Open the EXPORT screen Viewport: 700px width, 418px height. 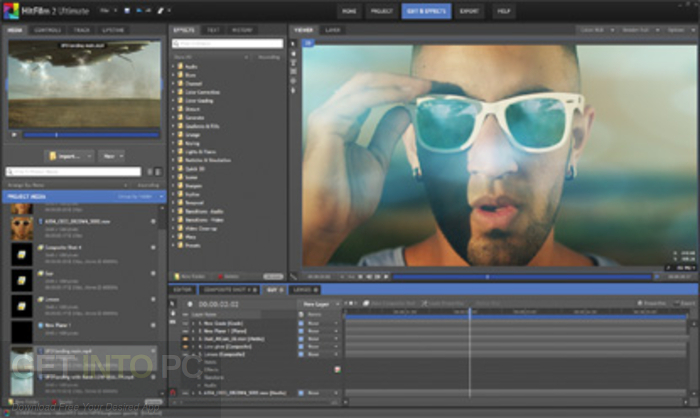tap(469, 11)
